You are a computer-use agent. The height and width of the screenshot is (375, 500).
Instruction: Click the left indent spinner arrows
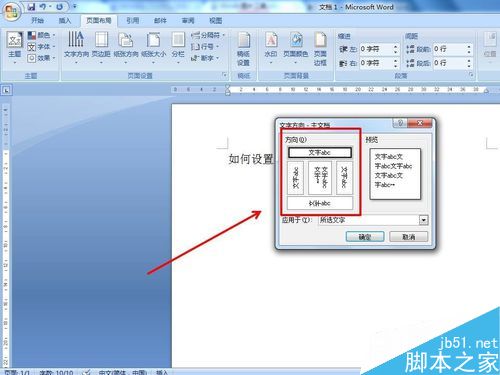point(396,49)
